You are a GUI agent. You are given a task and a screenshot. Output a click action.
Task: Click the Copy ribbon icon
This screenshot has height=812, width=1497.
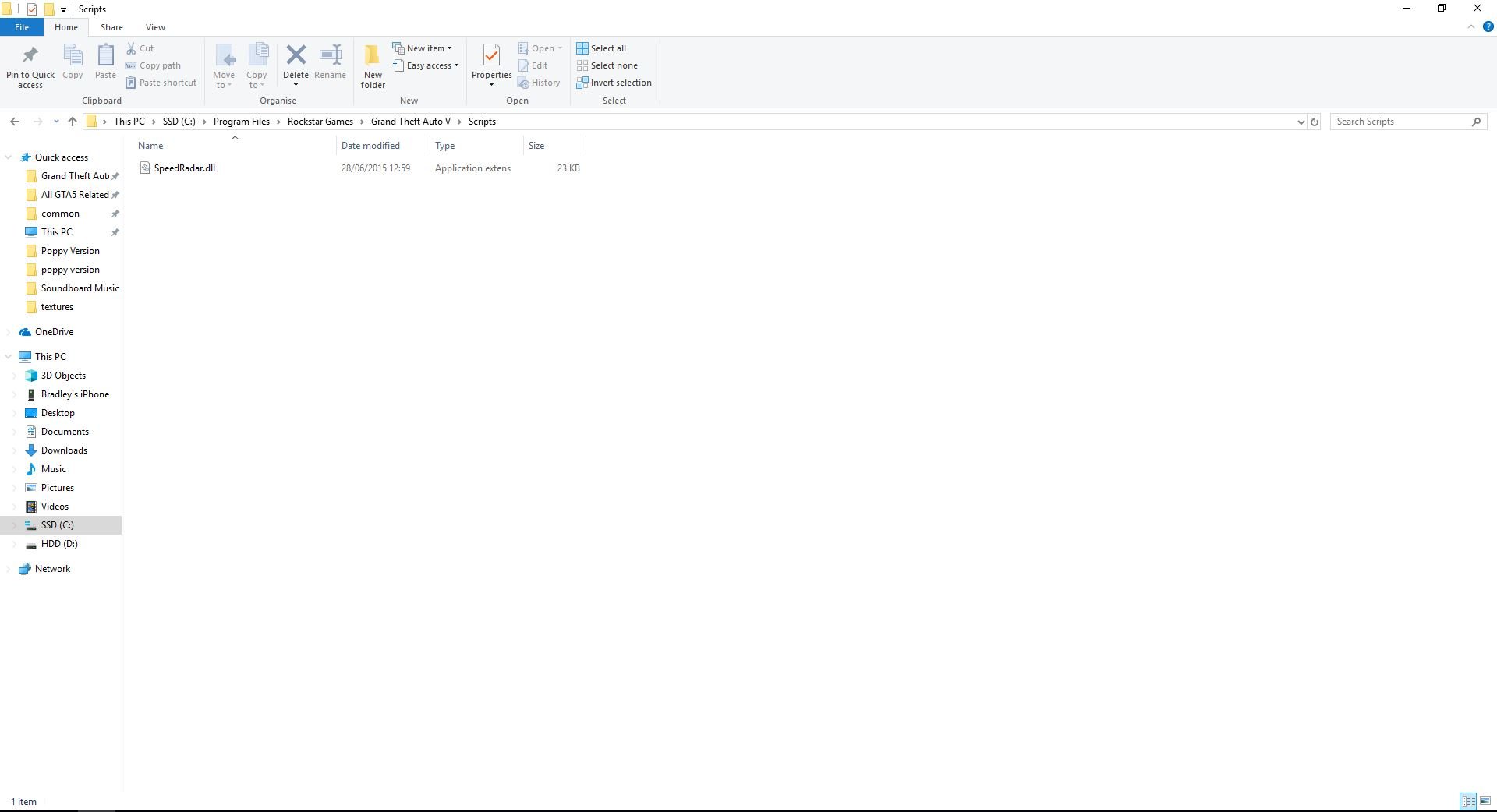pos(73,62)
